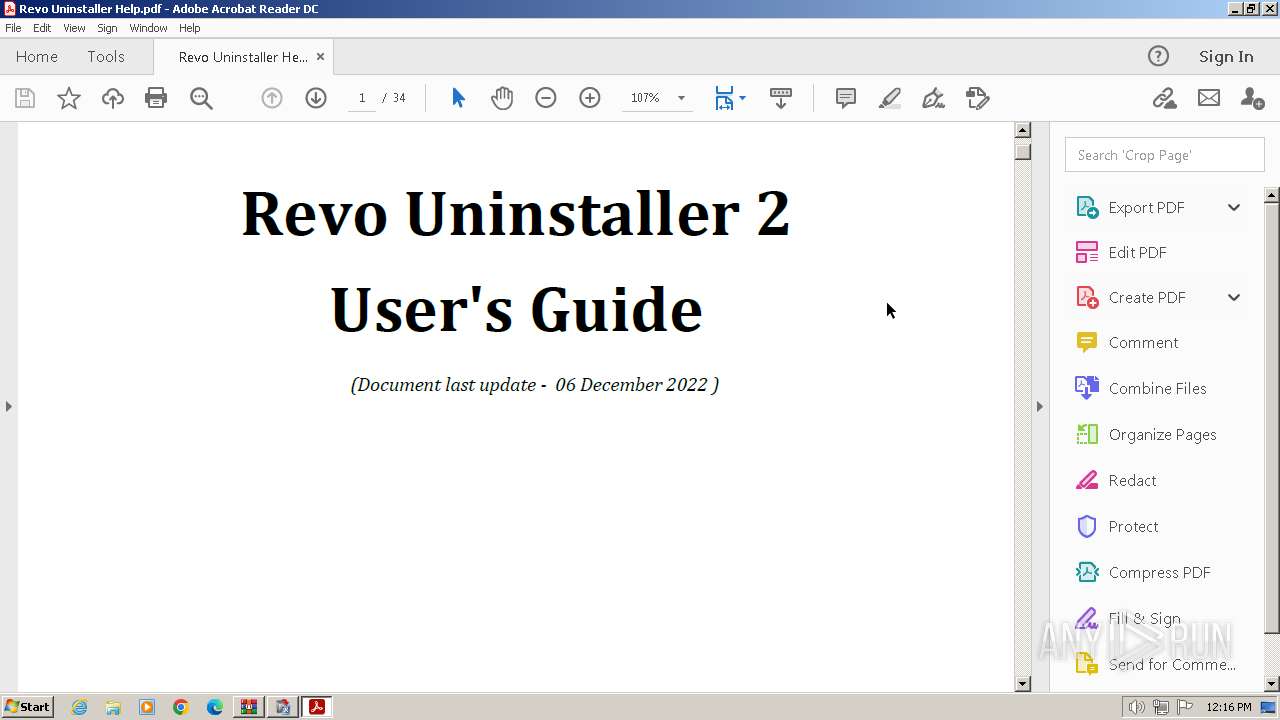Open Microsoft Edge from taskbar
This screenshot has height=720, width=1280.
[x=214, y=707]
